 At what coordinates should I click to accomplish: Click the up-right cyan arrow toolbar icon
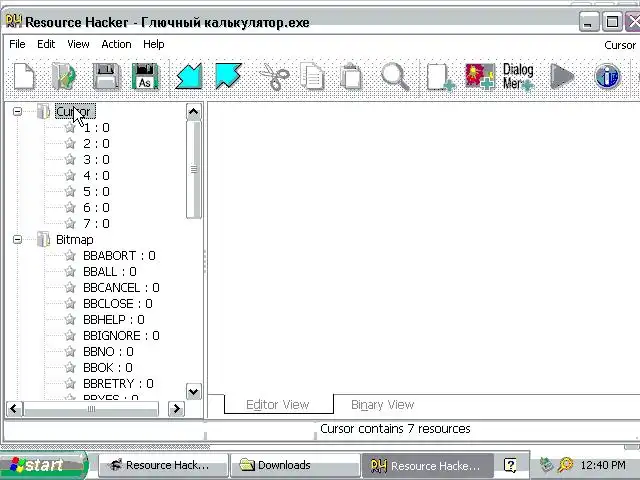pyautogui.click(x=229, y=76)
